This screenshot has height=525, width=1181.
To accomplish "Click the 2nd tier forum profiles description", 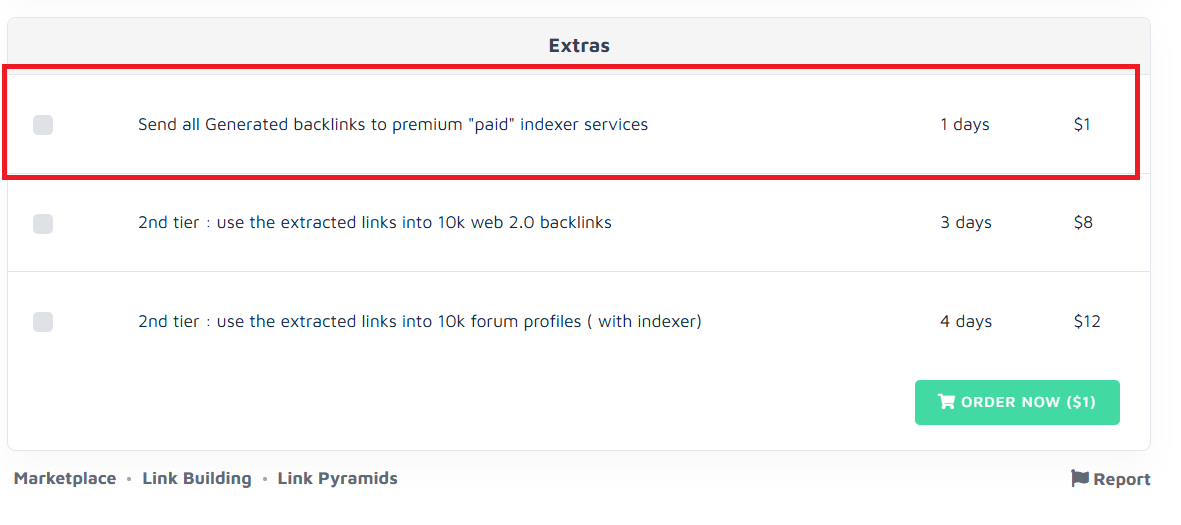I will (420, 322).
